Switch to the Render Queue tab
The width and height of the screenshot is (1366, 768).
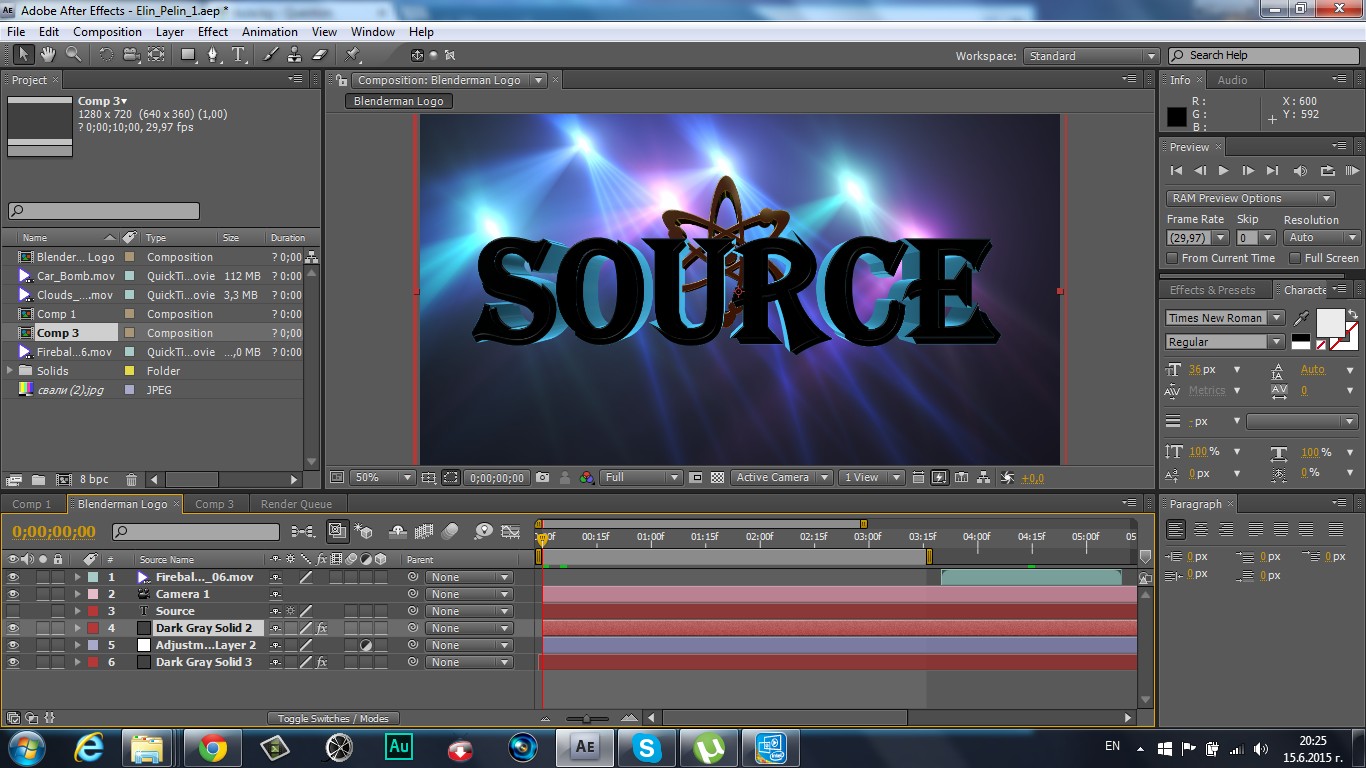pos(296,504)
